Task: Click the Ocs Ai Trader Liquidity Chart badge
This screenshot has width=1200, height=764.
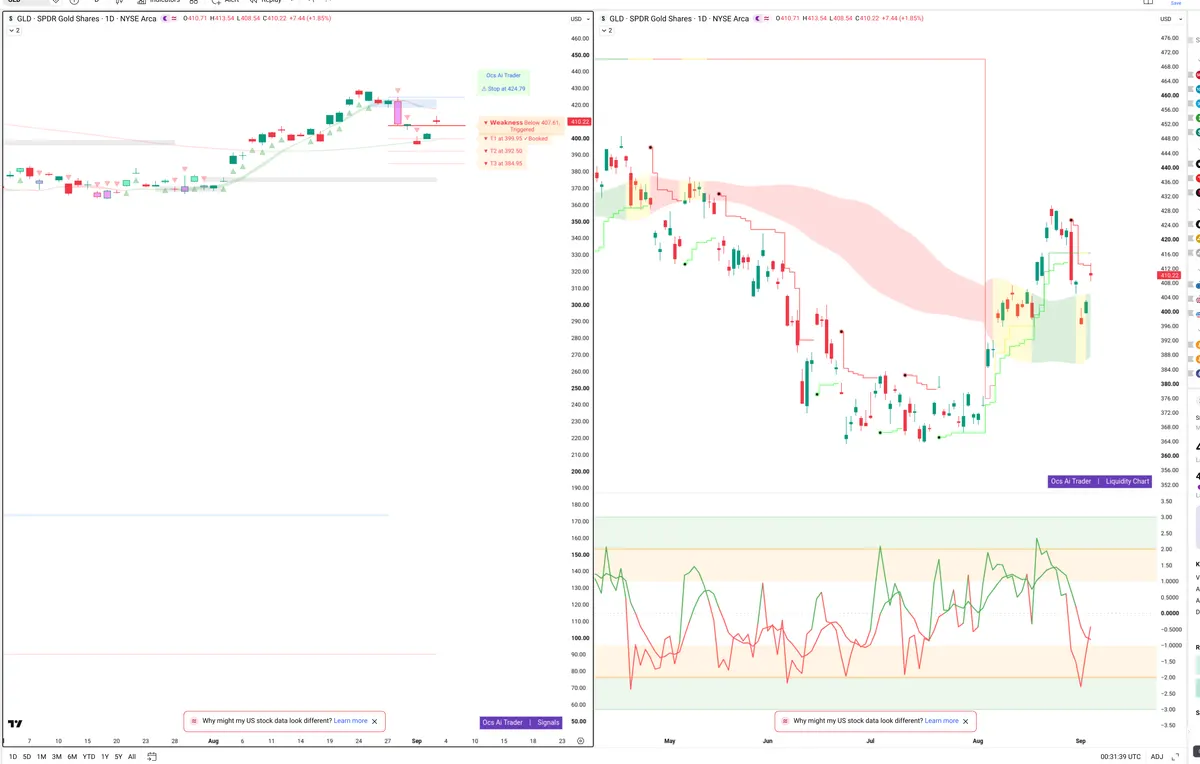Action: click(x=1100, y=481)
